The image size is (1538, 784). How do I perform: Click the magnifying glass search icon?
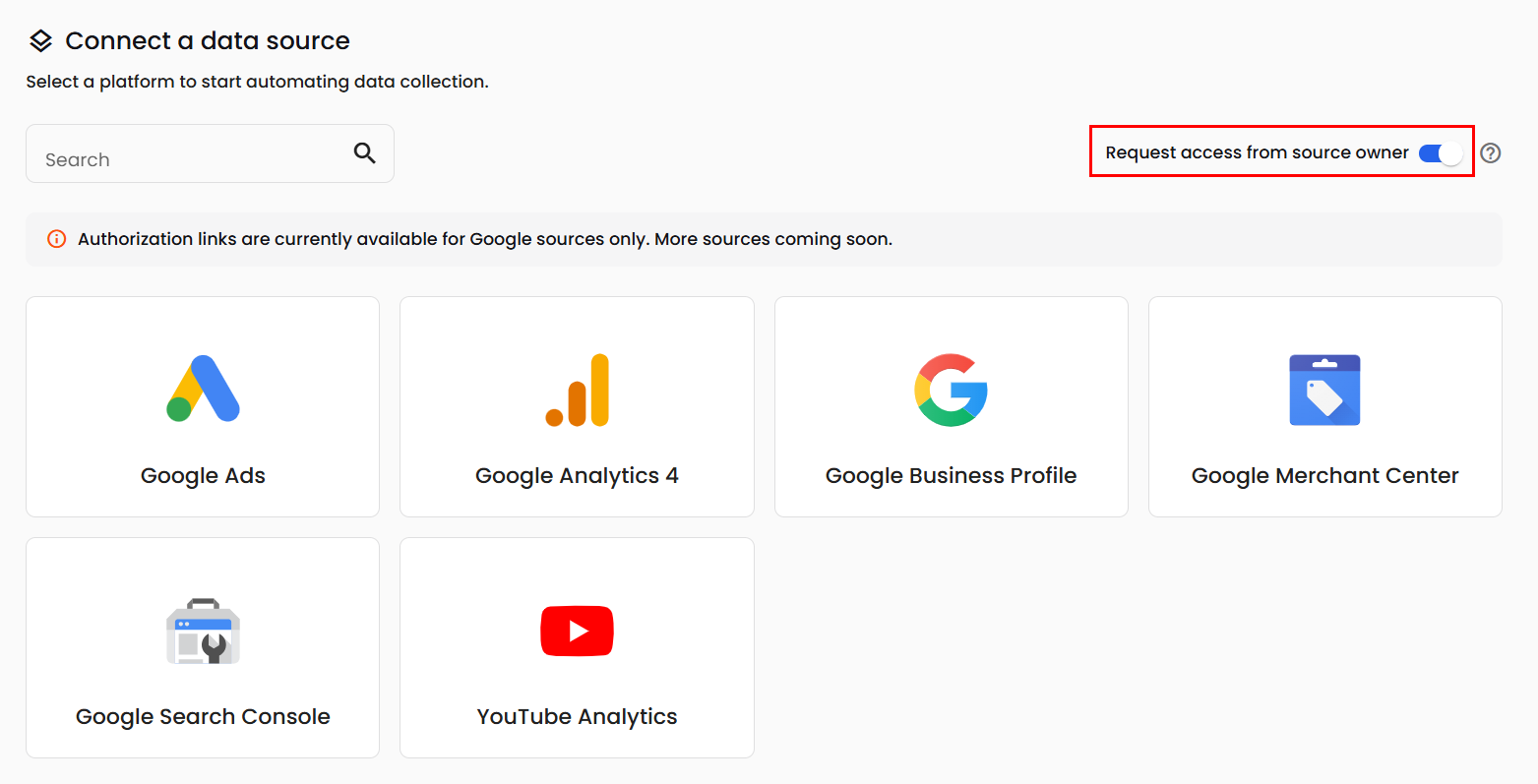coord(364,152)
